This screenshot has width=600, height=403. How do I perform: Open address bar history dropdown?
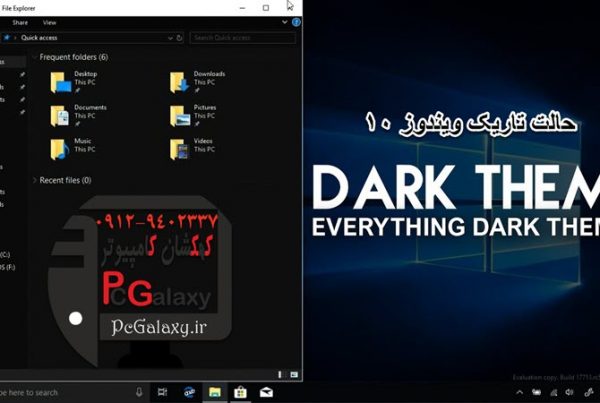pos(170,38)
